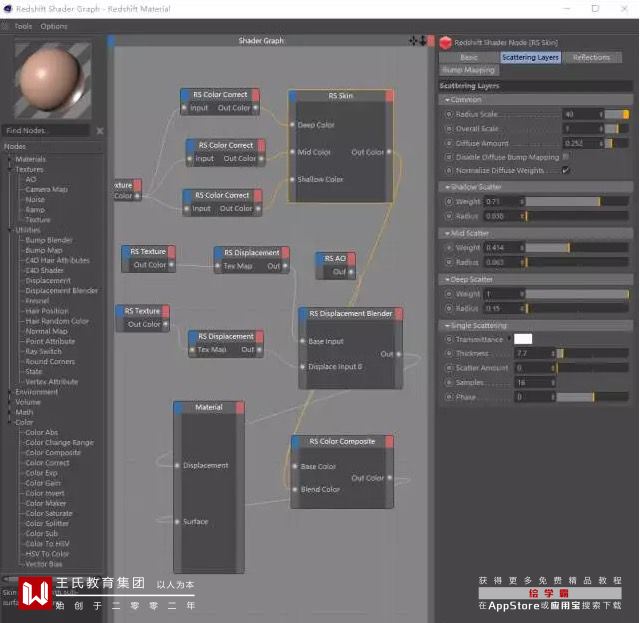
Task: Click the Thickness animation dot
Action: (x=449, y=354)
